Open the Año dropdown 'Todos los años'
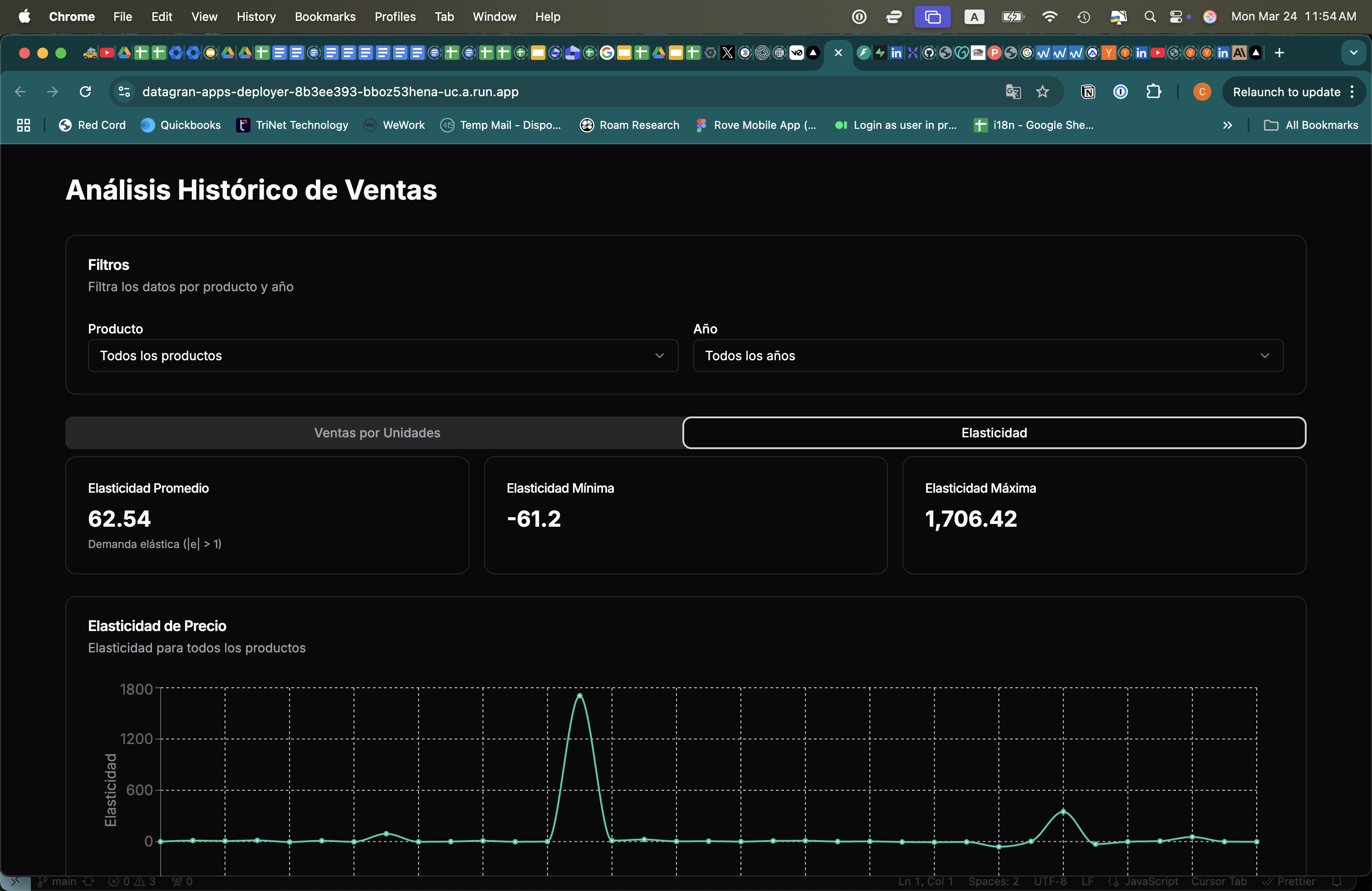 [x=988, y=356]
